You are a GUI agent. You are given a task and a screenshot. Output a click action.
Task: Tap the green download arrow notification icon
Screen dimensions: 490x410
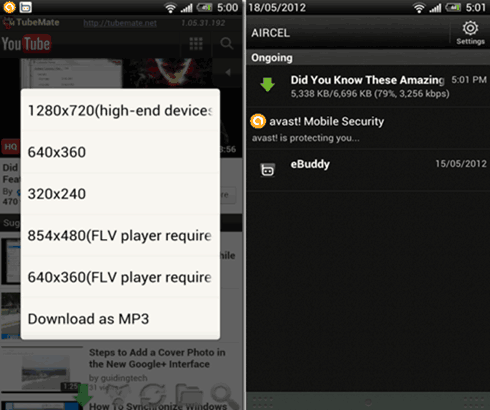[267, 85]
